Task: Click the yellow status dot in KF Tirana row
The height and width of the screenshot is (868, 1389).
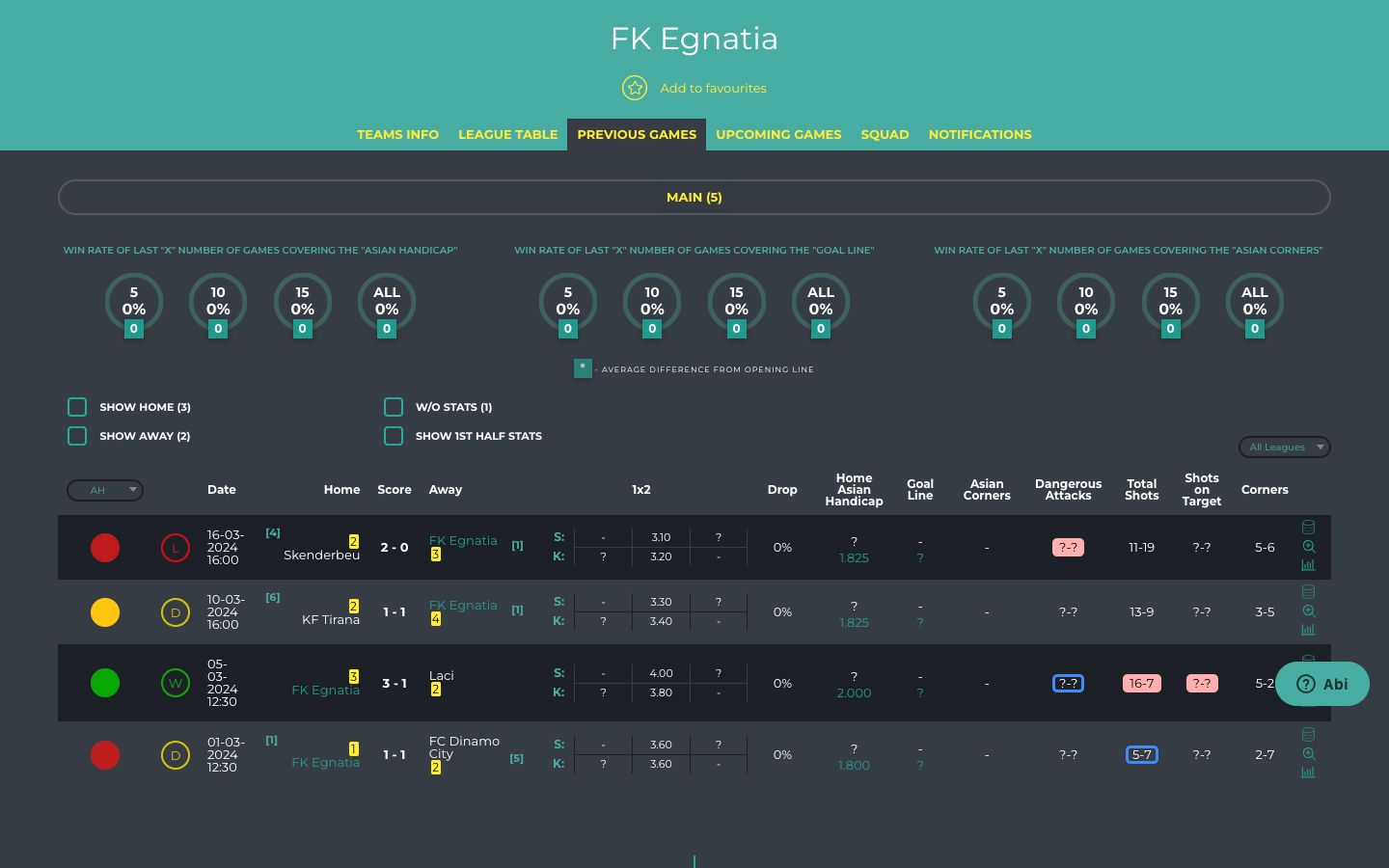Action: 105,612
